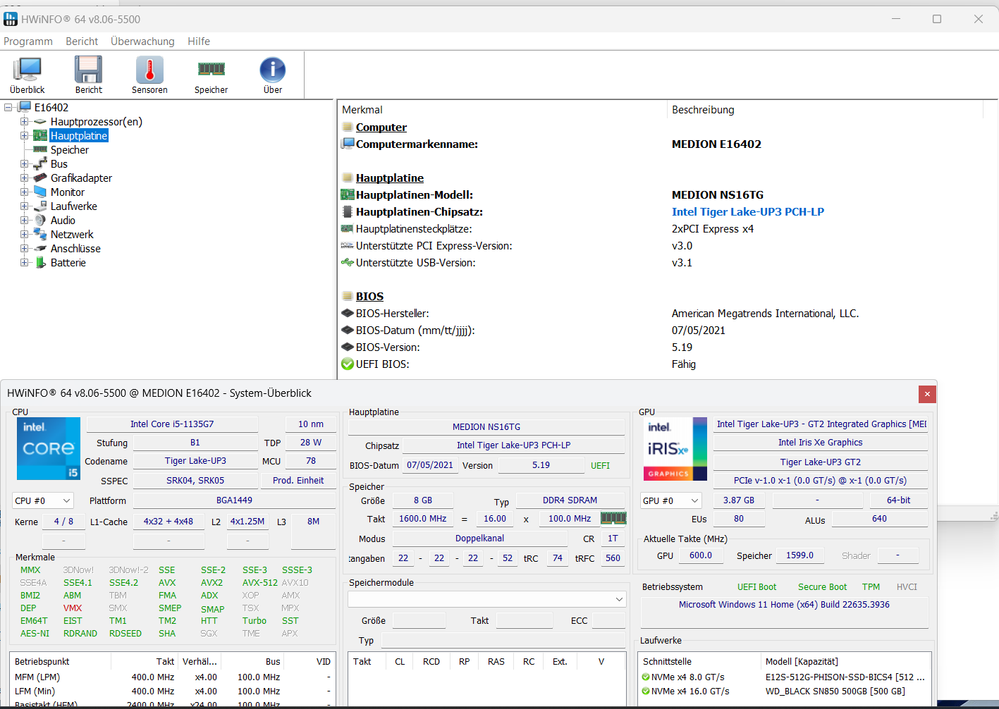This screenshot has width=999, height=709.
Task: Click the Speicher memory module icon
Action: coord(211,70)
